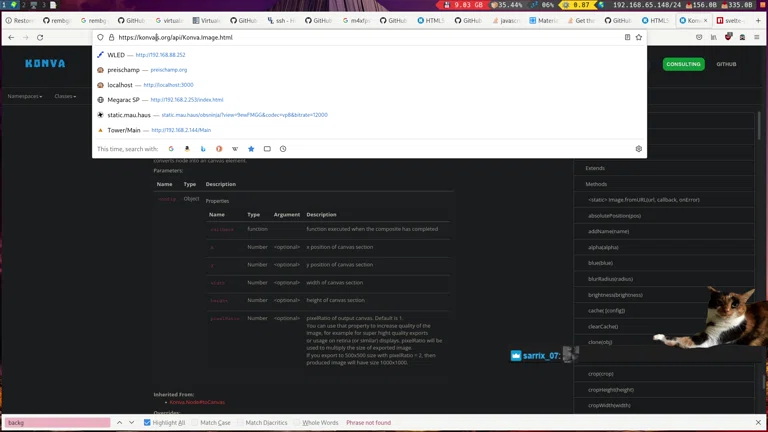Open a new browser tab
768x432 pixels.
point(758,21)
